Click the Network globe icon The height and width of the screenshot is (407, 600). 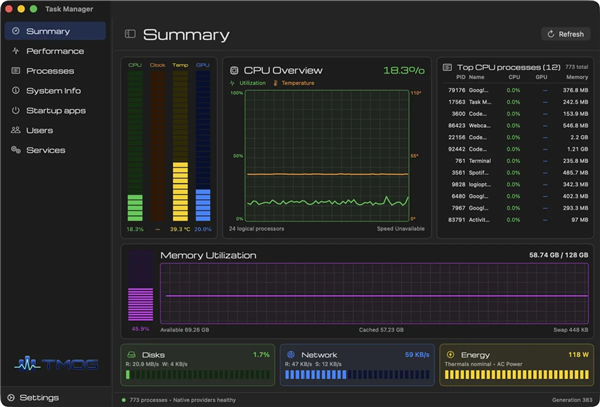tap(291, 355)
